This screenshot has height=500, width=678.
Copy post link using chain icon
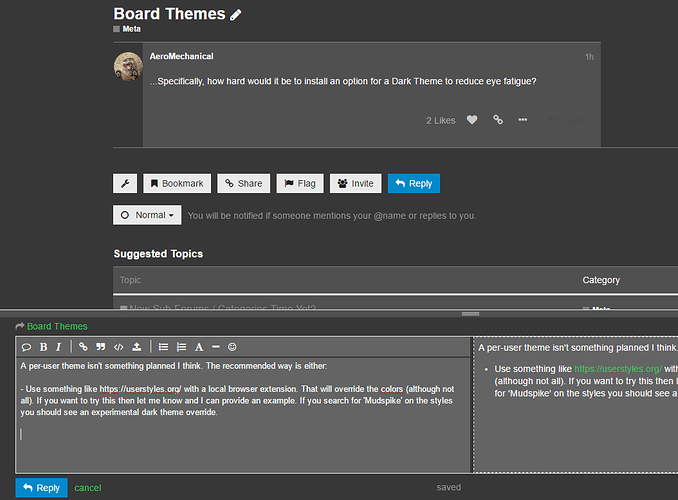tap(498, 120)
